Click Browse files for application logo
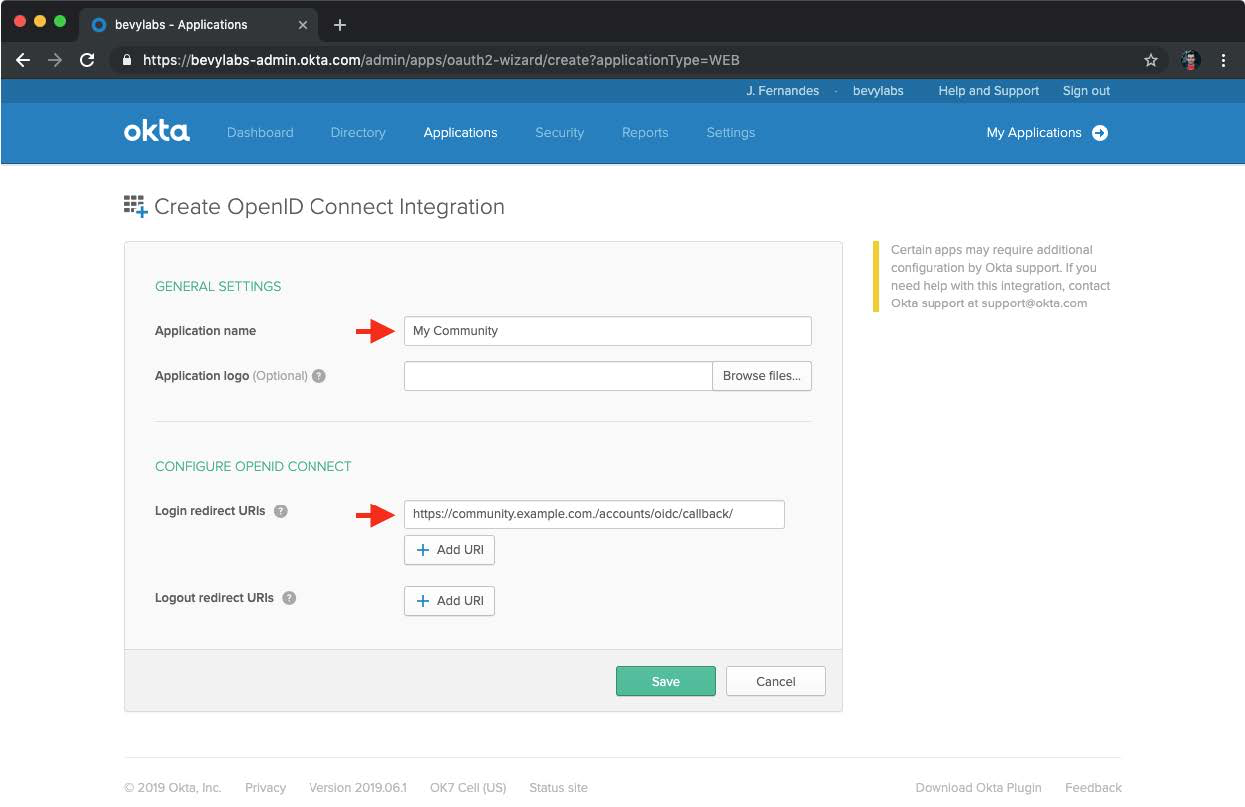Screen dimensions: 1245x807 pyautogui.click(x=761, y=376)
